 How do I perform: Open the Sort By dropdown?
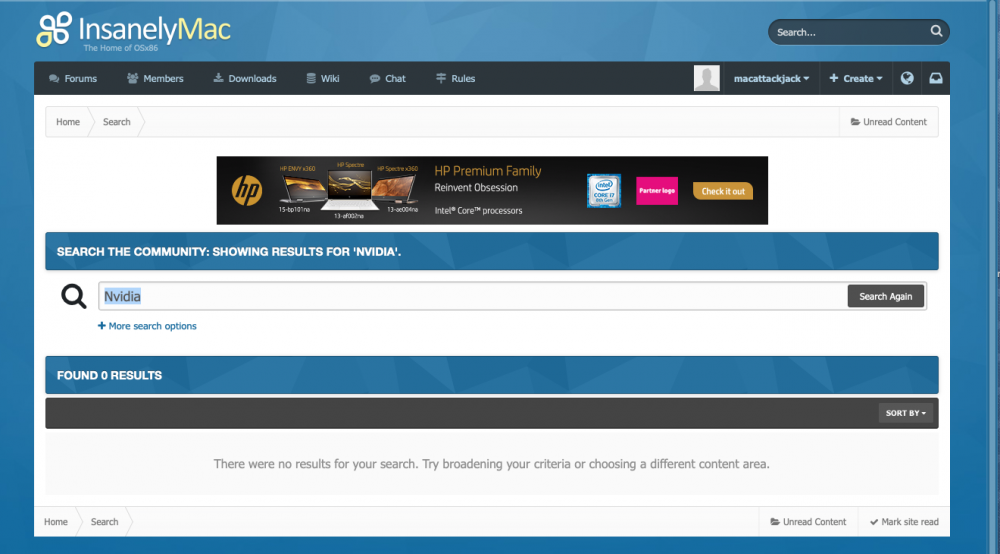click(x=906, y=413)
